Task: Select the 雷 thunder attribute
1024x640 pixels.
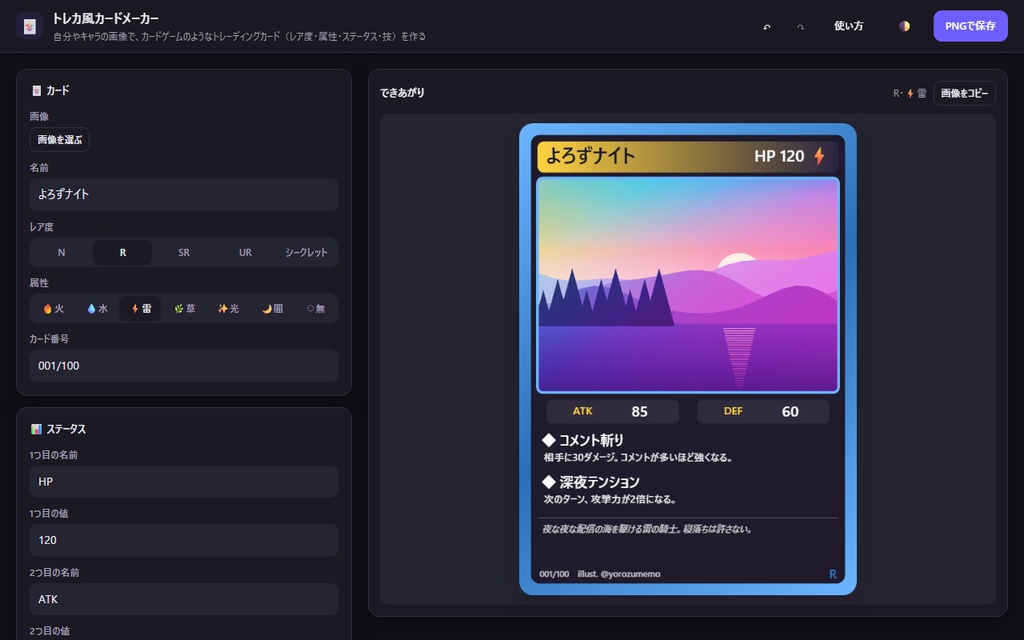Action: tap(140, 309)
